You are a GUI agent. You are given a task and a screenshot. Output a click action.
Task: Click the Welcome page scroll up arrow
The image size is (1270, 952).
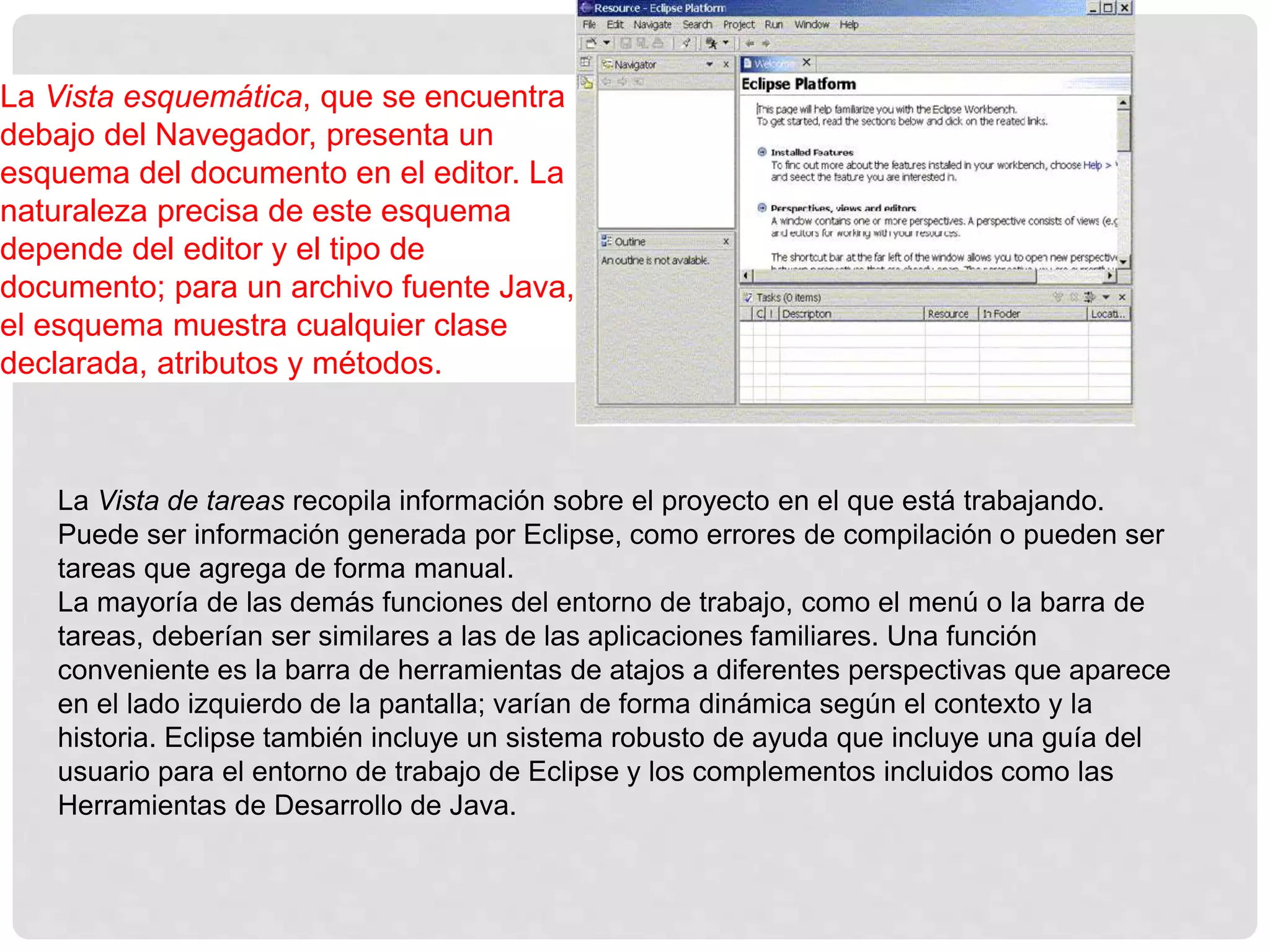coord(1124,103)
